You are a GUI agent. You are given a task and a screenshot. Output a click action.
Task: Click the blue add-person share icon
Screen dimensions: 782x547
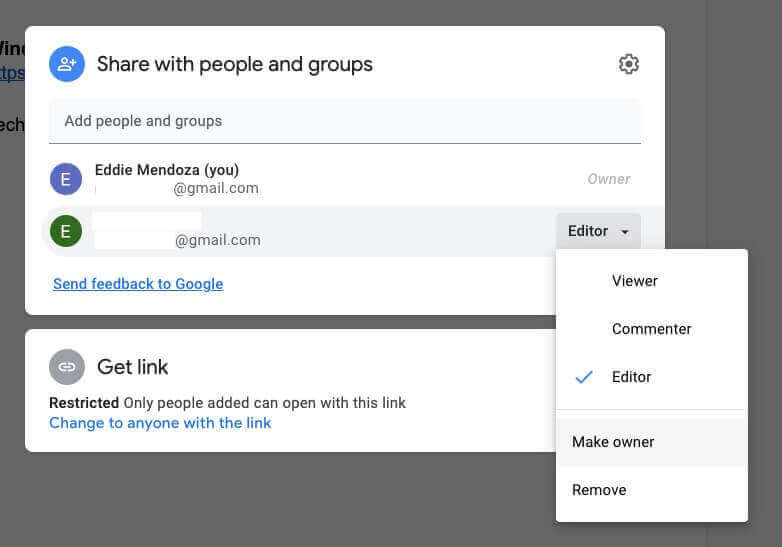(67, 64)
